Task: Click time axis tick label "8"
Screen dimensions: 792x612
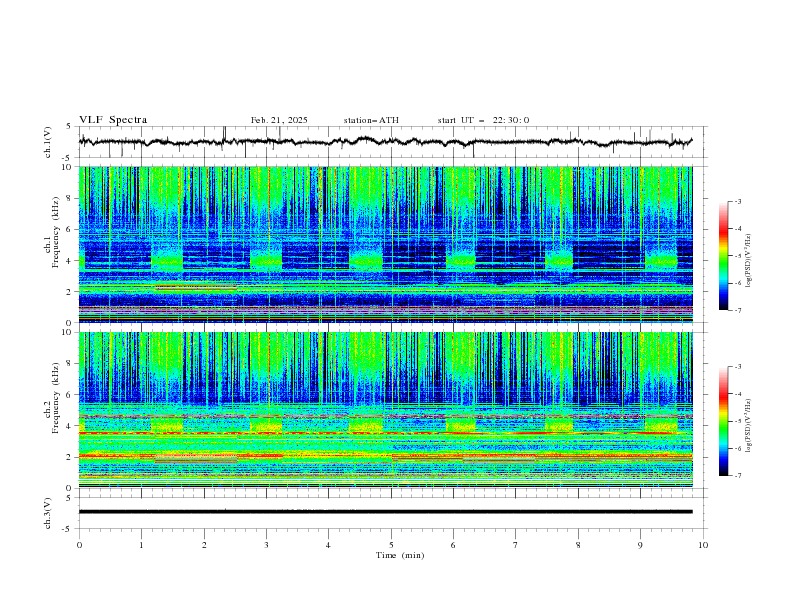Action: 578,545
